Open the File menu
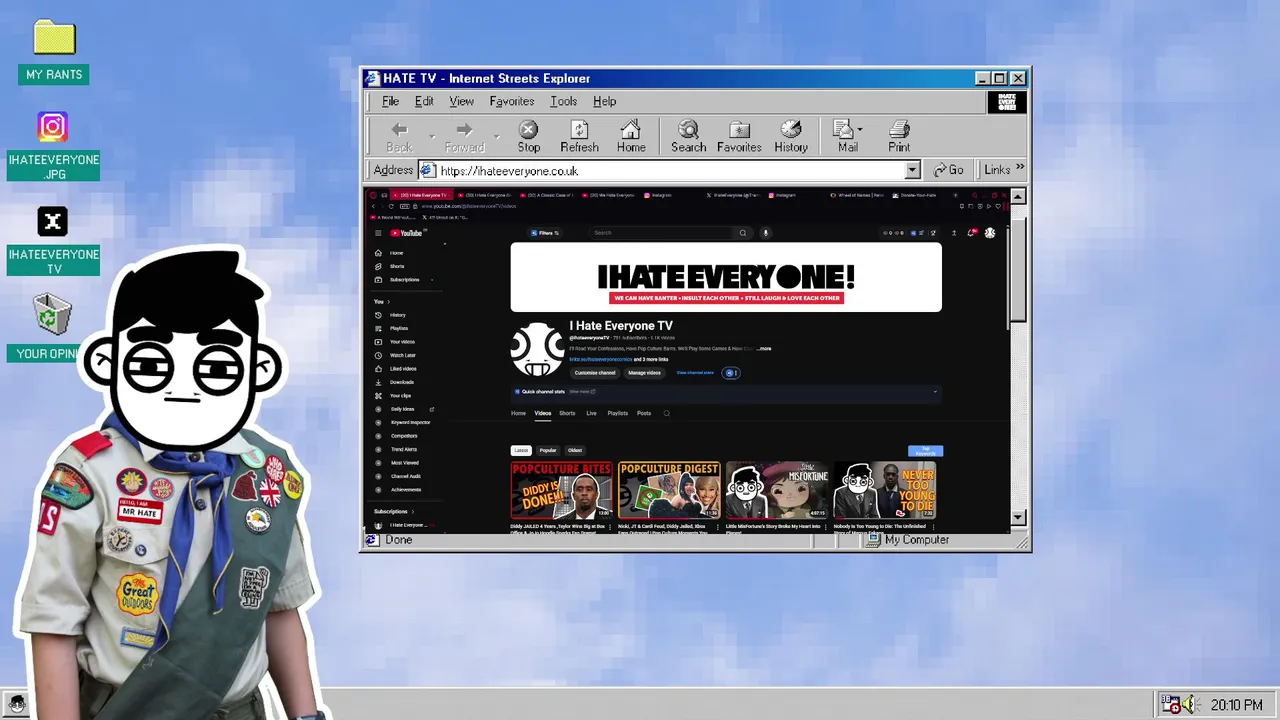Image resolution: width=1280 pixels, height=720 pixels. pyautogui.click(x=390, y=101)
